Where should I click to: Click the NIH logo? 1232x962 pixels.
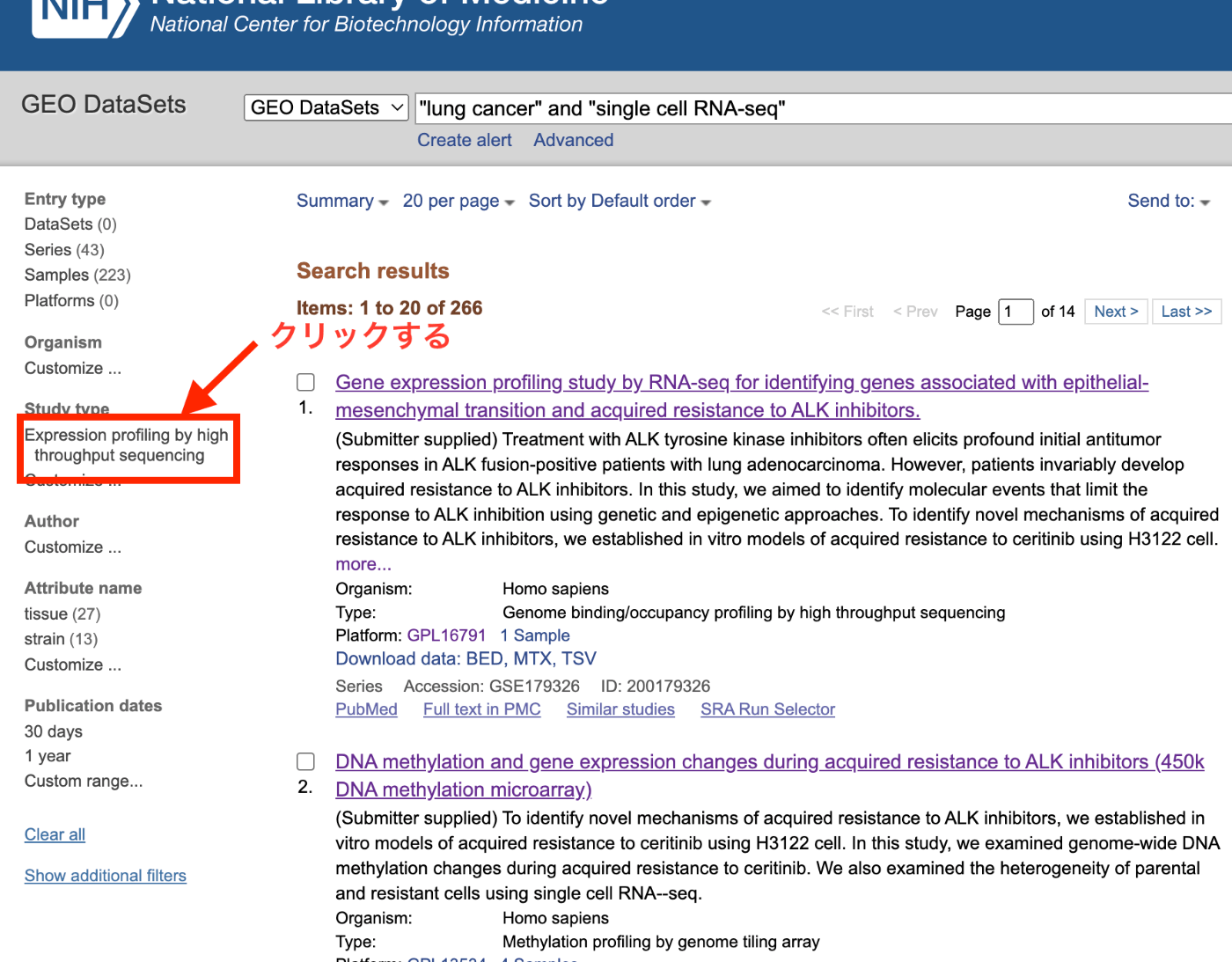coord(84,18)
